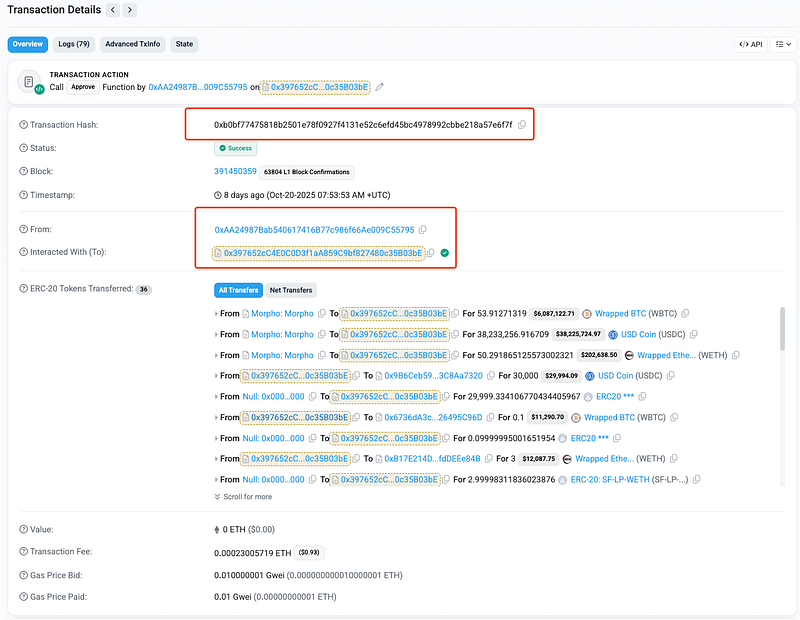This screenshot has width=800, height=620.
Task: Copy the Interacted With (To) address
Action: pos(432,253)
